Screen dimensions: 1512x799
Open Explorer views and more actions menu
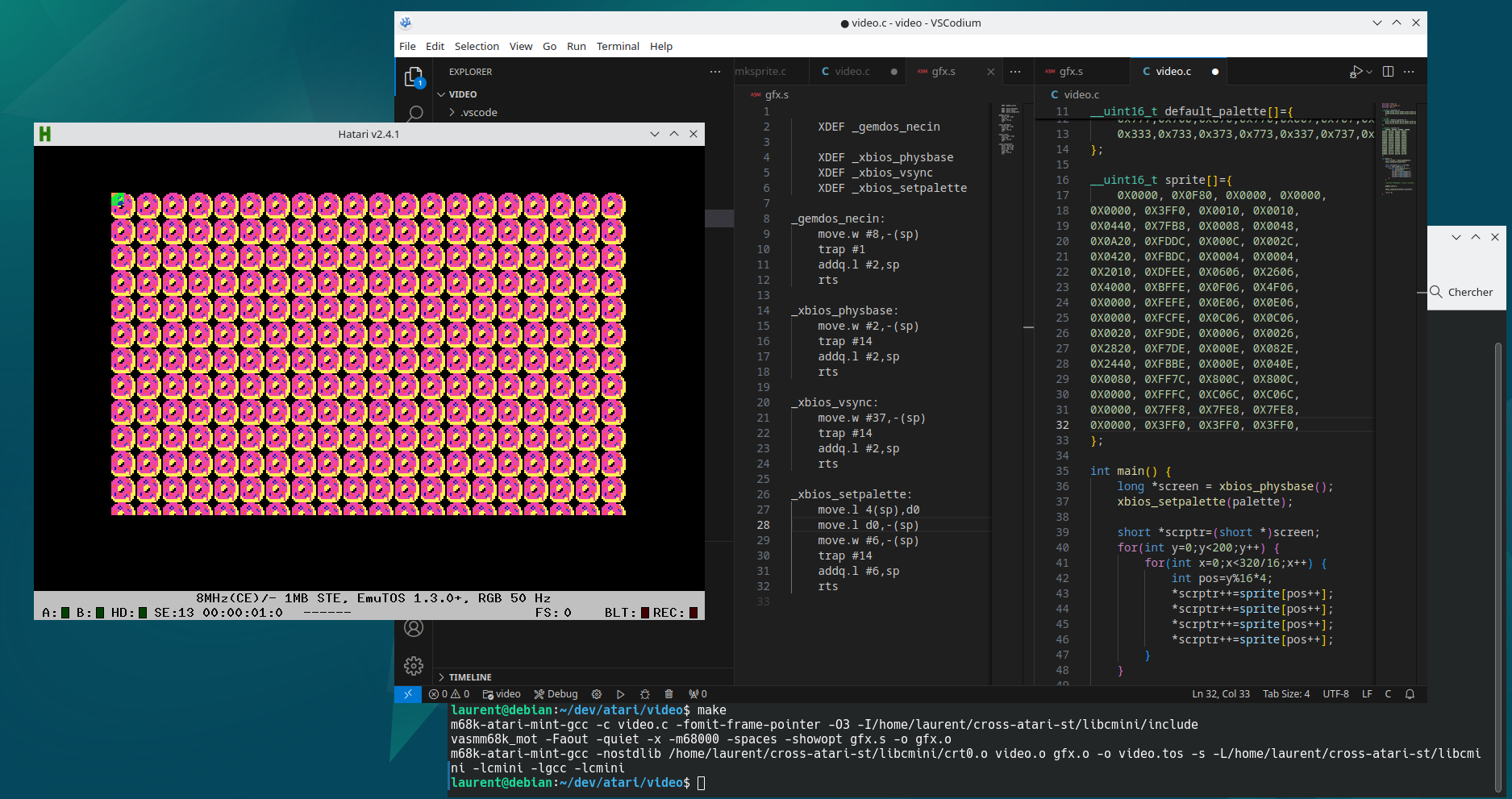click(x=715, y=72)
